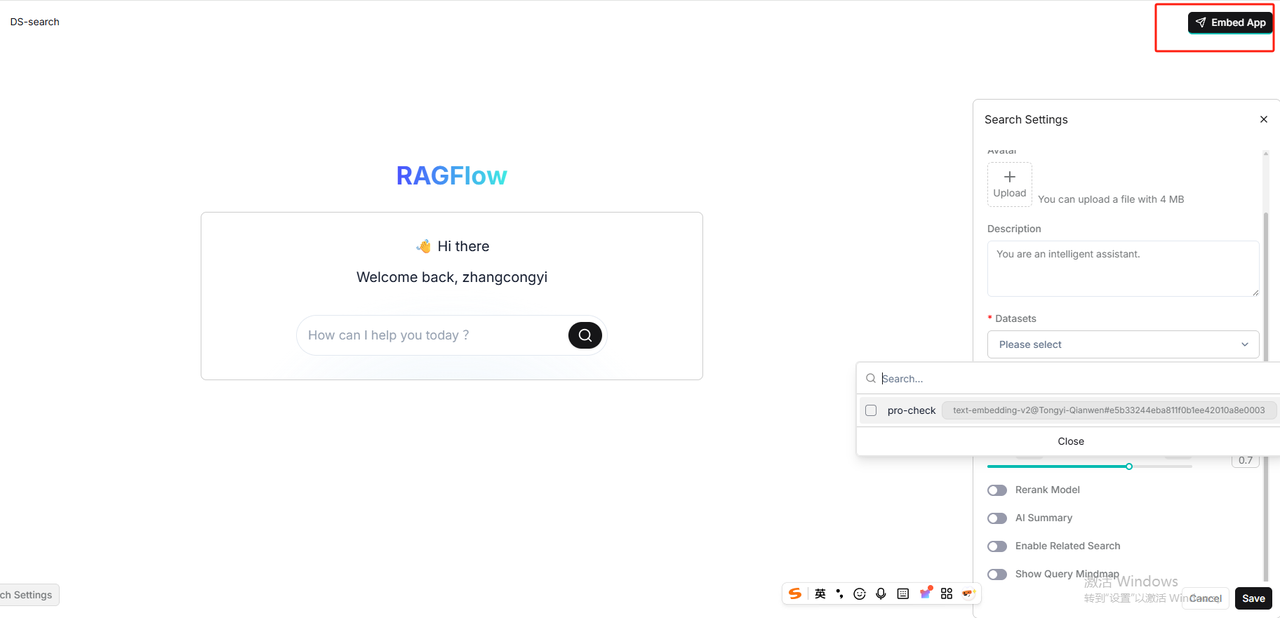1280x618 pixels.
Task: Focus the dataset Search field
Action: tap(1070, 379)
